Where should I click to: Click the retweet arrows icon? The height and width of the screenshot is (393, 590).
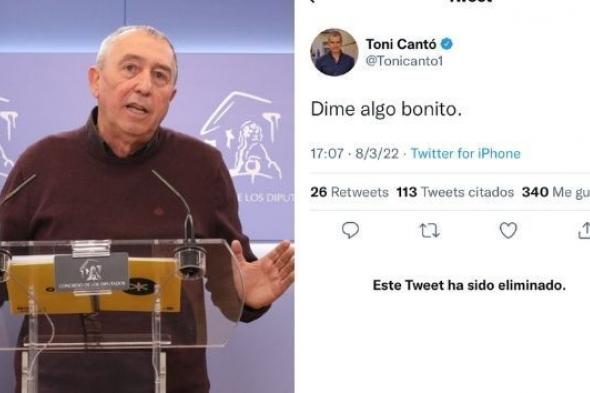[429, 230]
